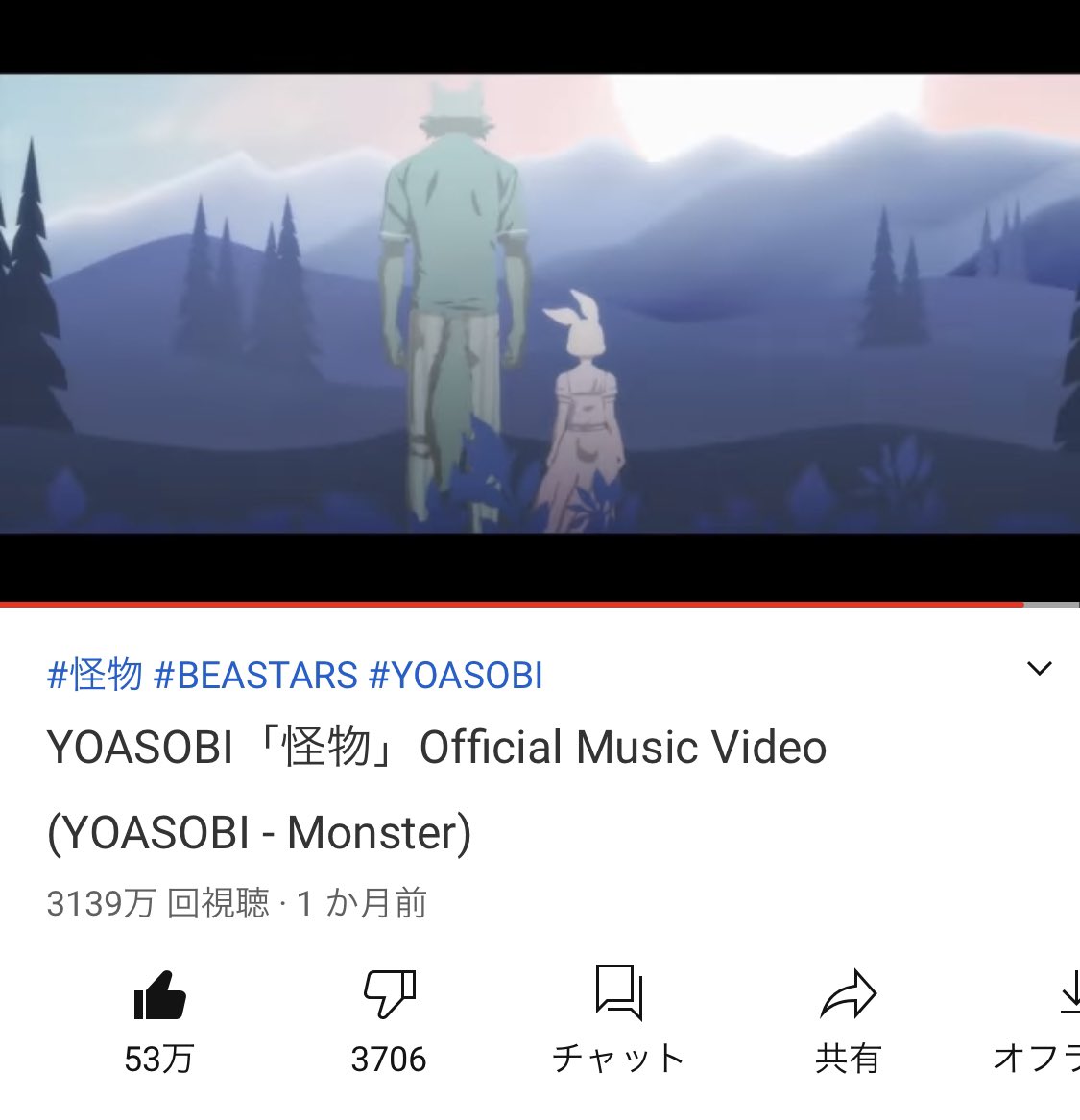The width and height of the screenshot is (1080, 1120).
Task: Tap the 3139万 回視聴 view count text
Action: 157,903
